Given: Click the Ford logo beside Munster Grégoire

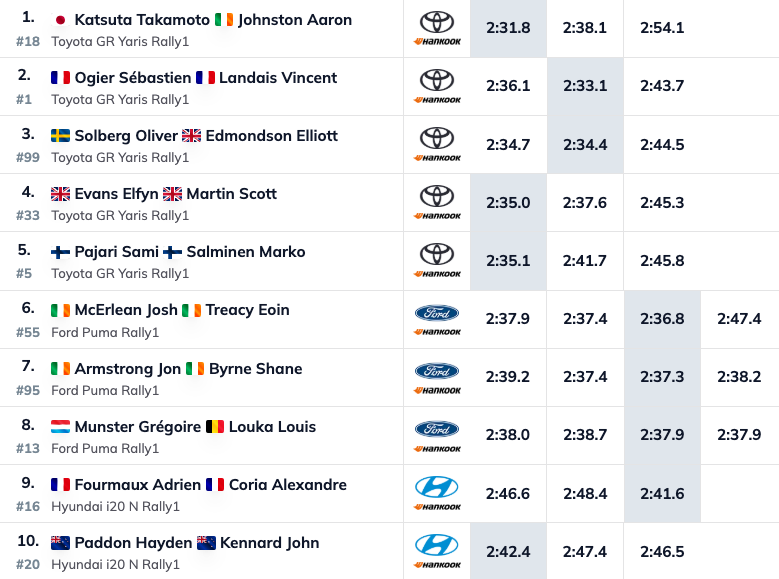Looking at the screenshot, I should tap(437, 429).
